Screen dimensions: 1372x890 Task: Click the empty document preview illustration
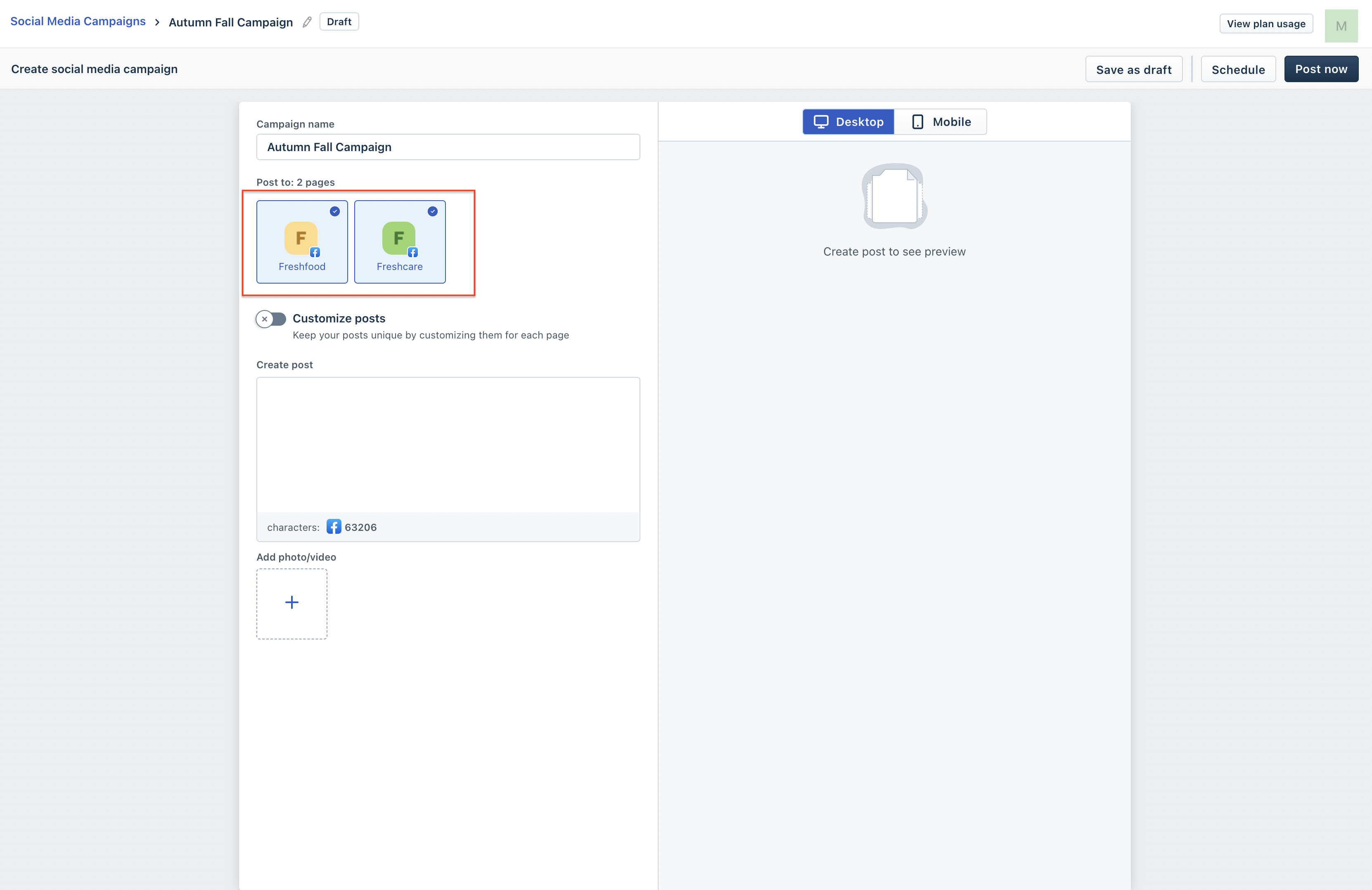click(893, 196)
